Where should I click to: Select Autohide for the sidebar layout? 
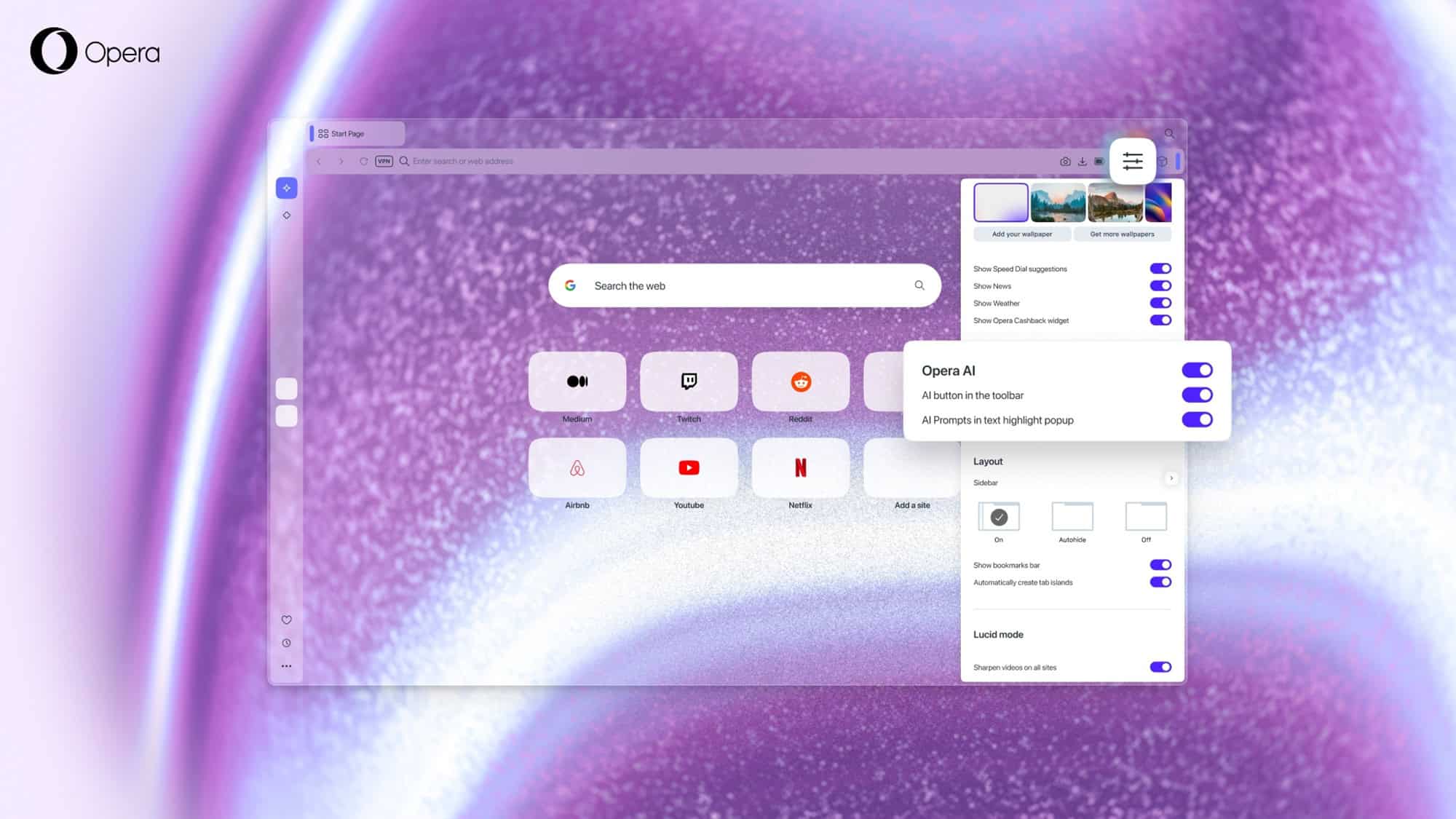click(x=1072, y=518)
